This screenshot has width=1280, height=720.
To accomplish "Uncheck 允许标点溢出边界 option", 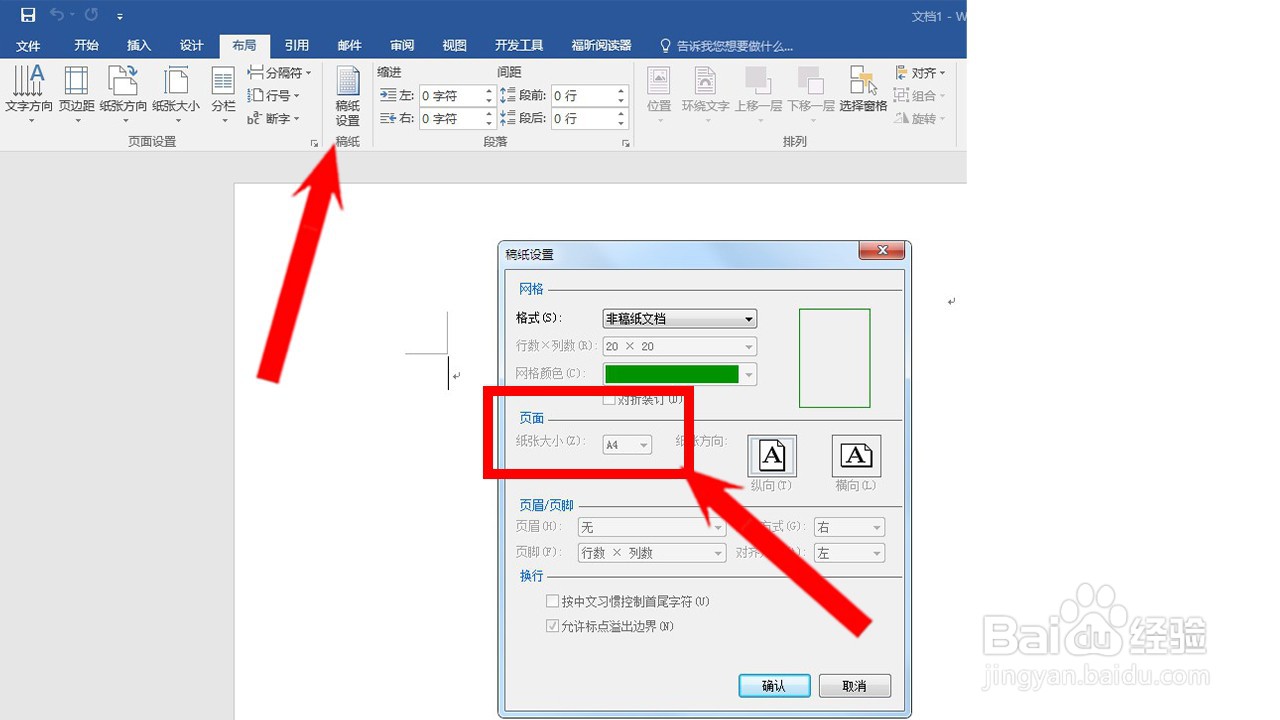I will [552, 625].
